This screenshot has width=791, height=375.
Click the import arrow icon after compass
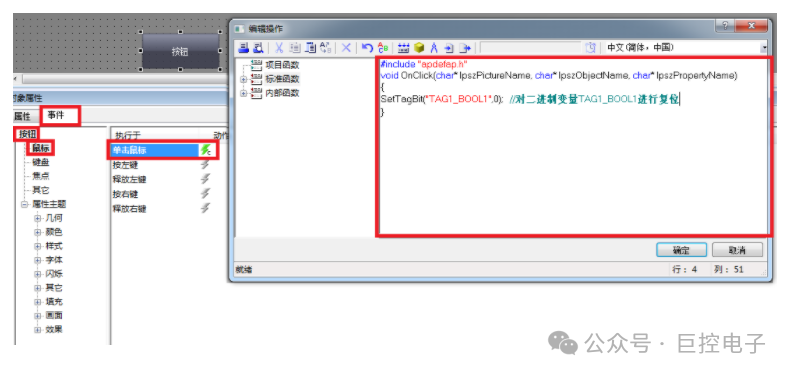448,48
